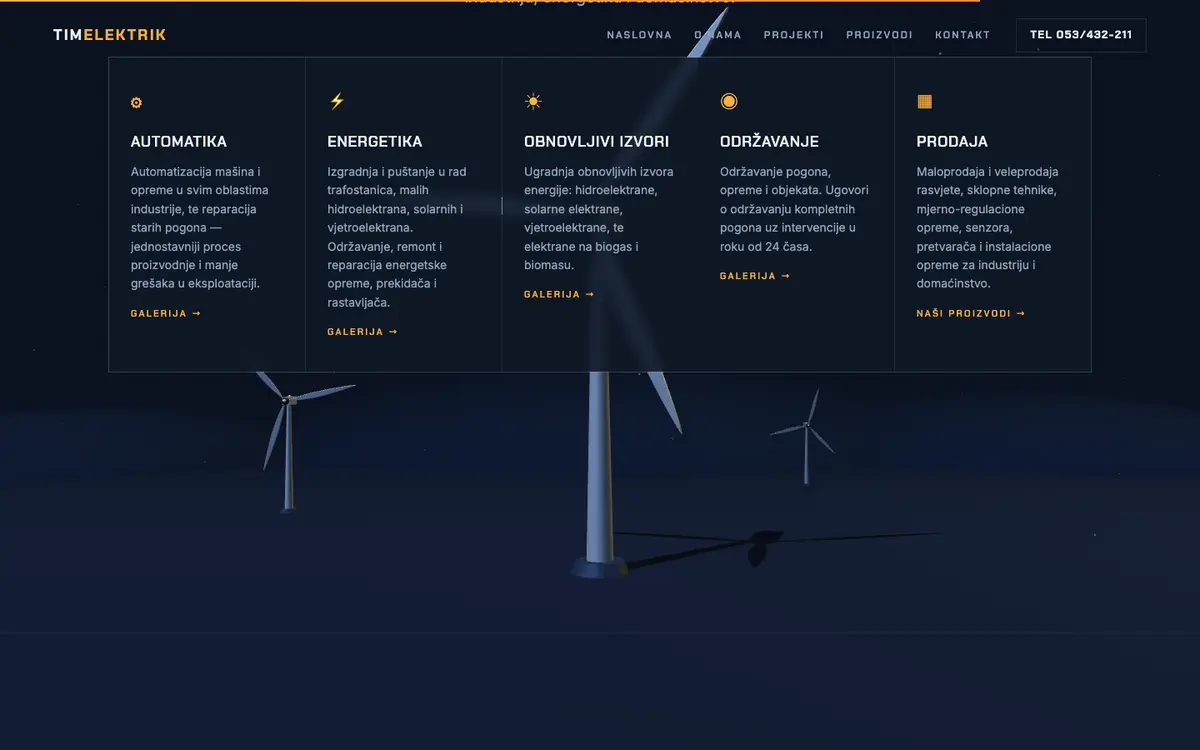This screenshot has height=750, width=1200.
Task: Click the ENERGETIKA heading
Action: click(375, 142)
